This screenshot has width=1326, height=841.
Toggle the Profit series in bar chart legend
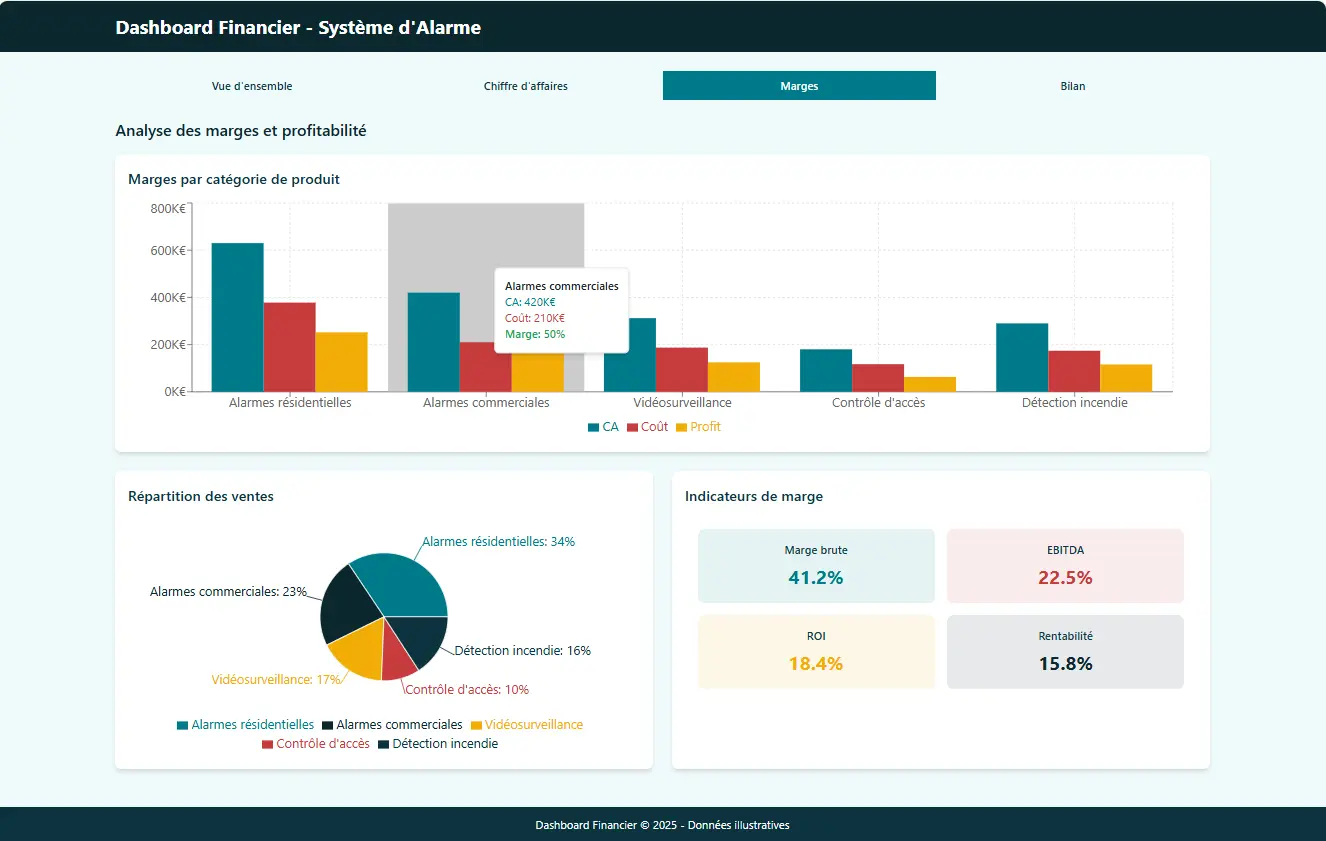click(x=698, y=427)
